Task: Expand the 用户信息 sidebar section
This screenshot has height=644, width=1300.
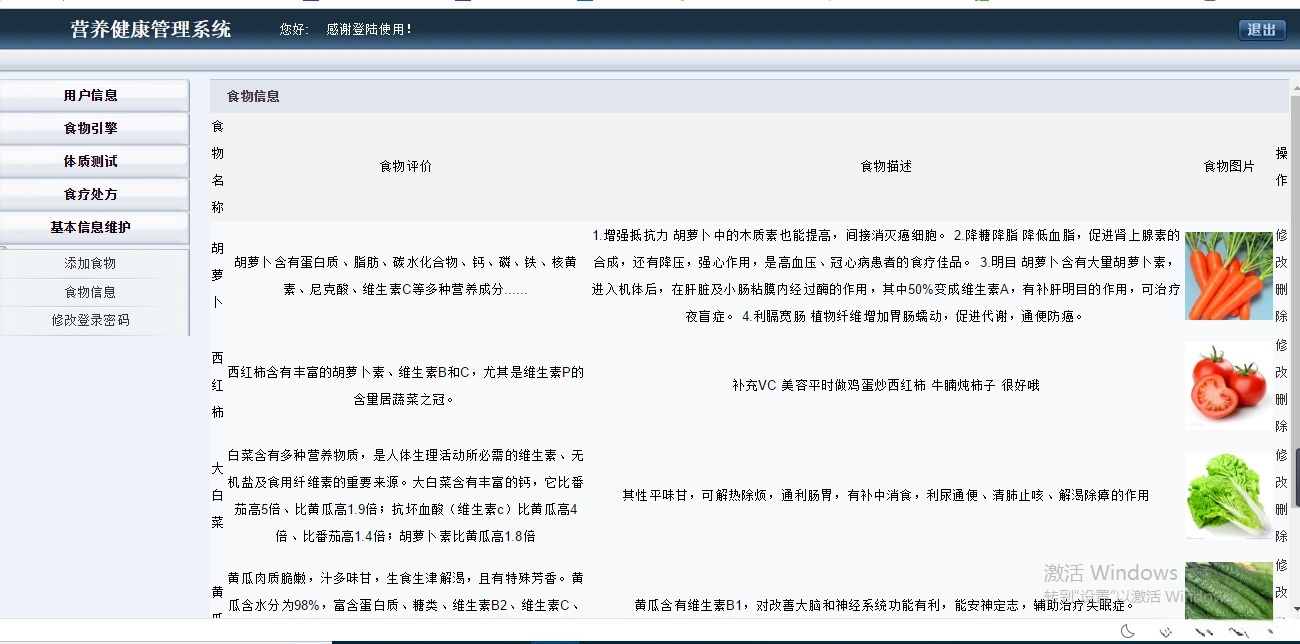Action: [x=94, y=94]
